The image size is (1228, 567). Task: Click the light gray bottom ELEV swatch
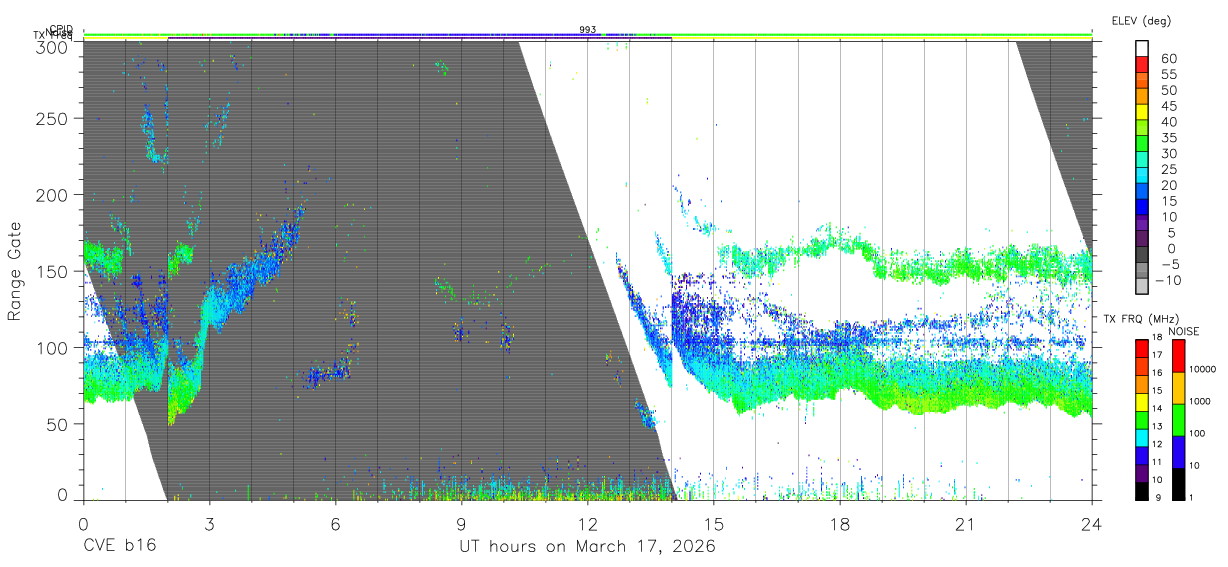click(1143, 287)
